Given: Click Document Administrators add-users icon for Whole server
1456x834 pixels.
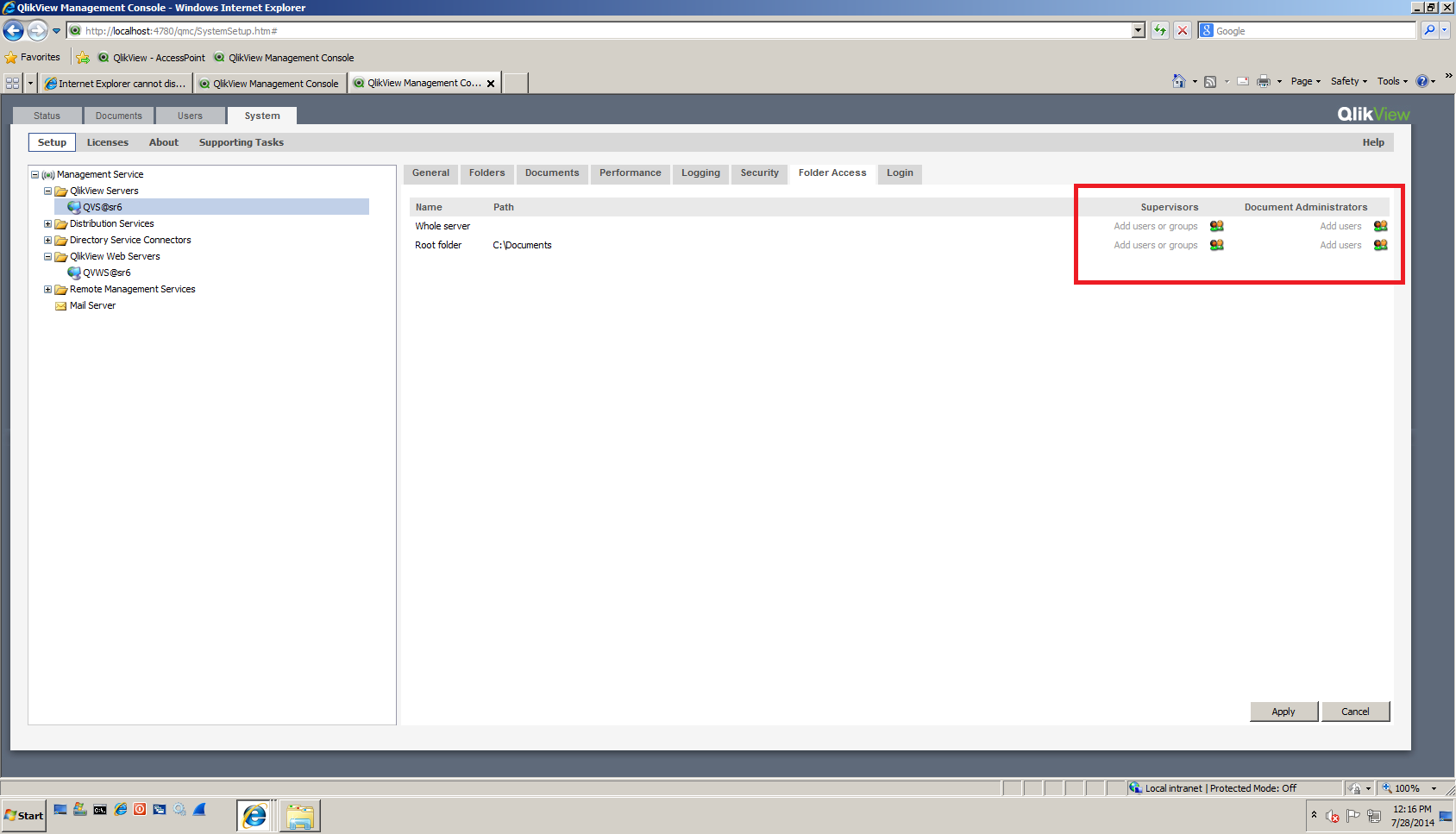Looking at the screenshot, I should (x=1381, y=226).
